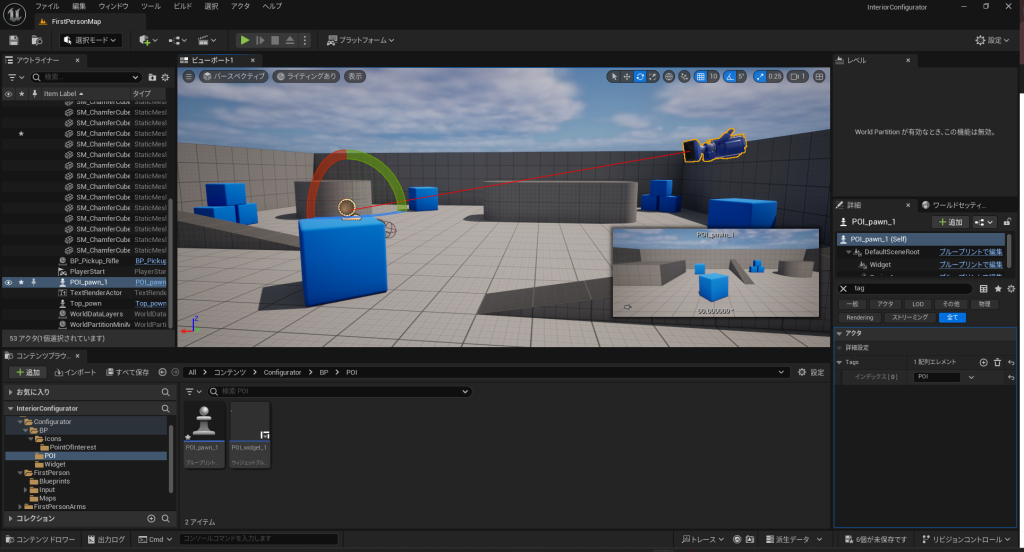Open the ウィンドウ menu
The height and width of the screenshot is (552, 1024).
114,6
